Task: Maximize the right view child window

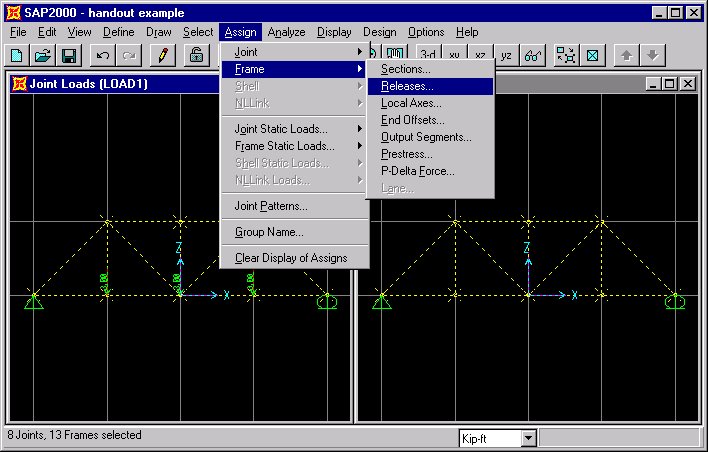Action: (670, 84)
